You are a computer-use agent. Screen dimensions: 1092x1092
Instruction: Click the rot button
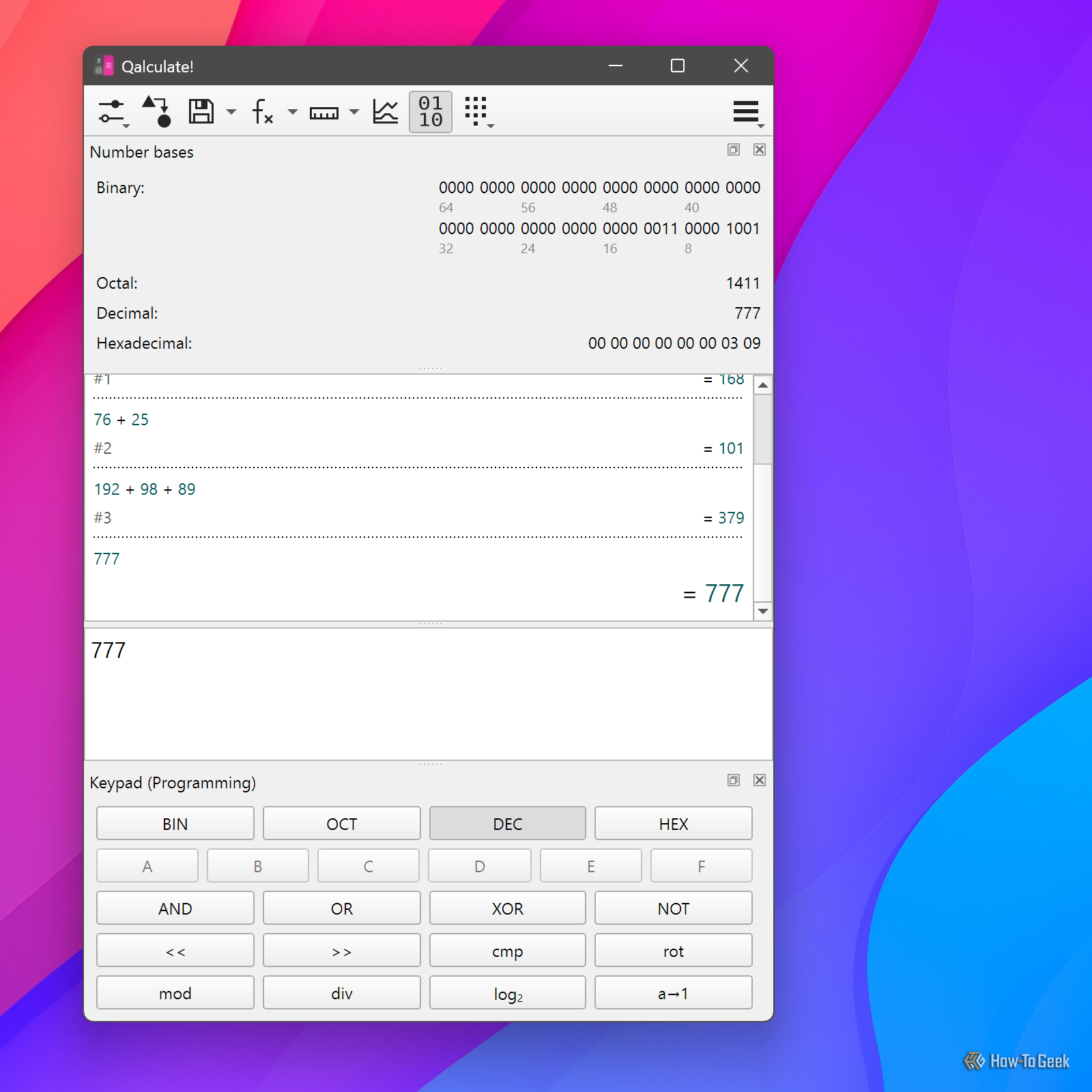[674, 951]
